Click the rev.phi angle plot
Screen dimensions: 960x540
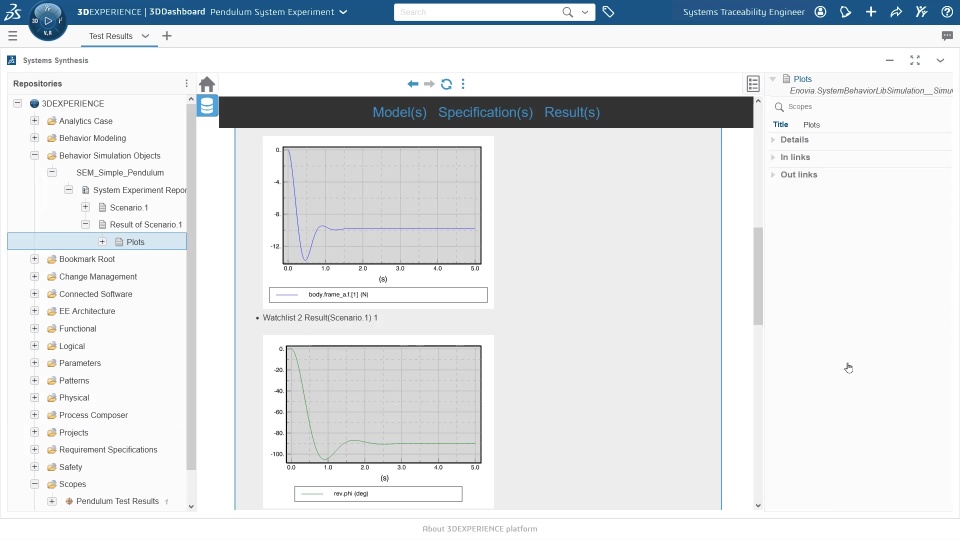click(378, 421)
